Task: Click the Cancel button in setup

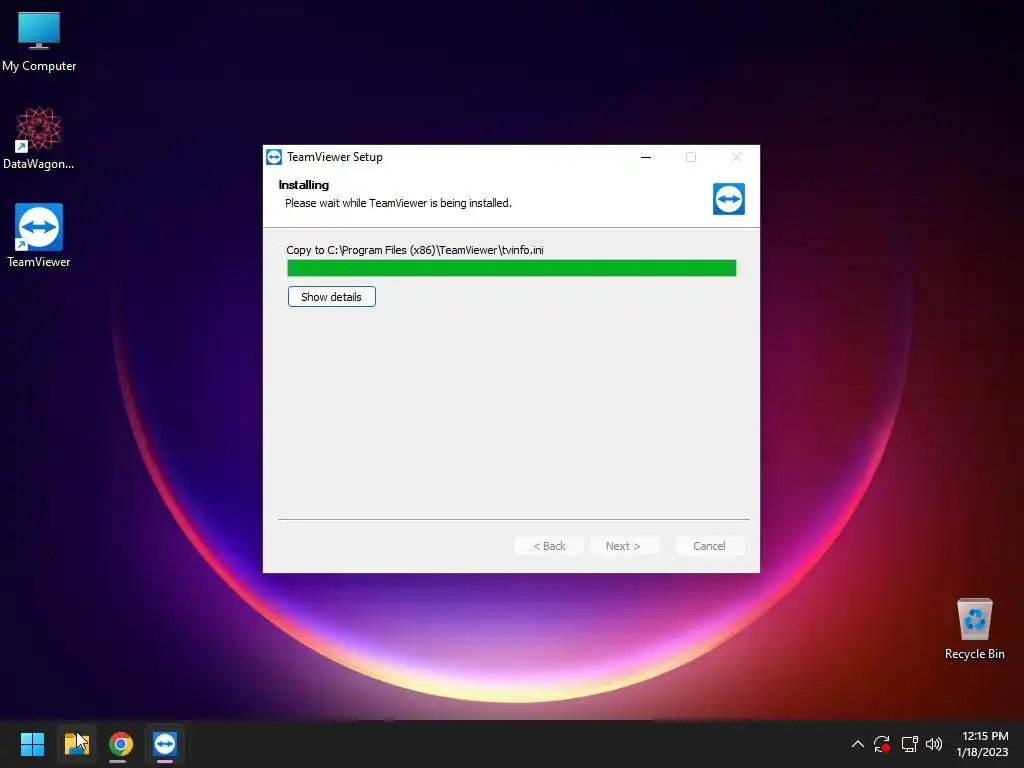Action: pyautogui.click(x=709, y=546)
